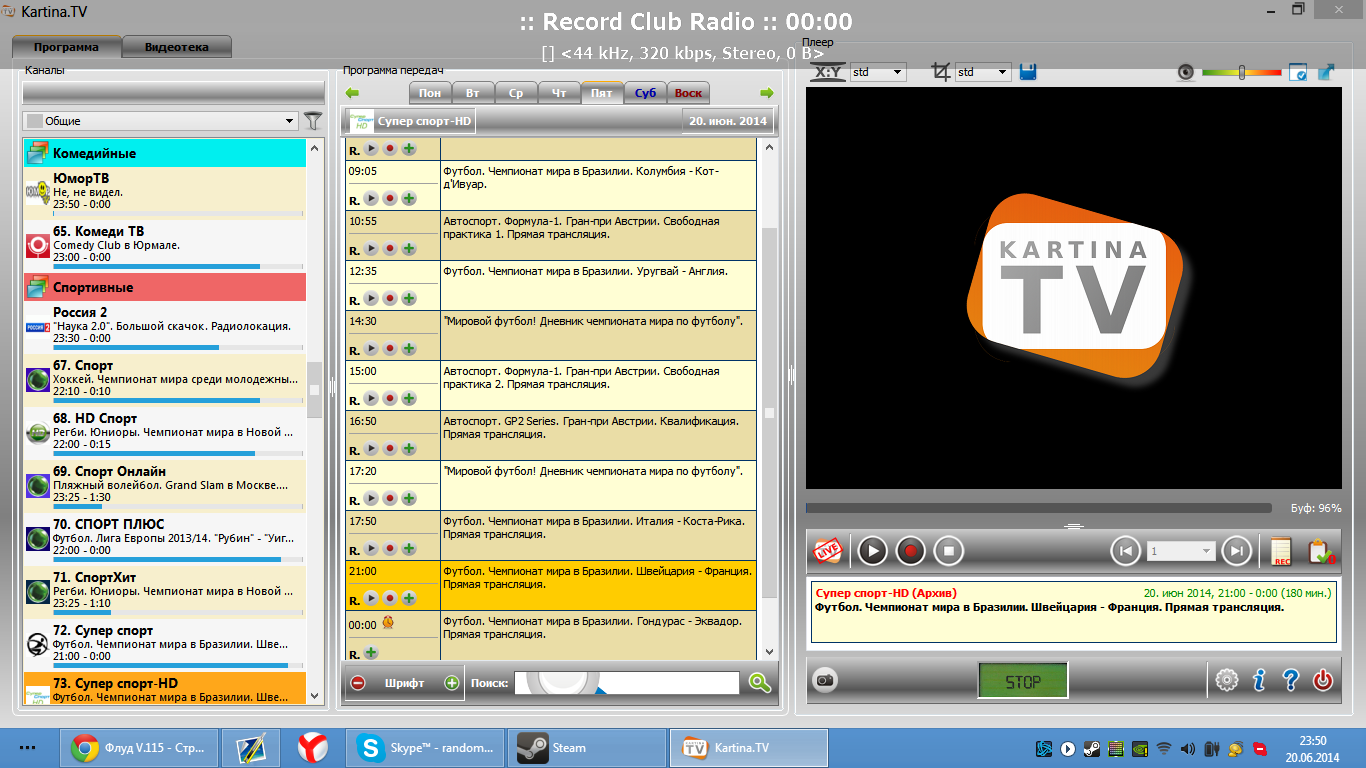Open scheduled tasks clipboard icon
The width and height of the screenshot is (1366, 768).
click(1321, 551)
